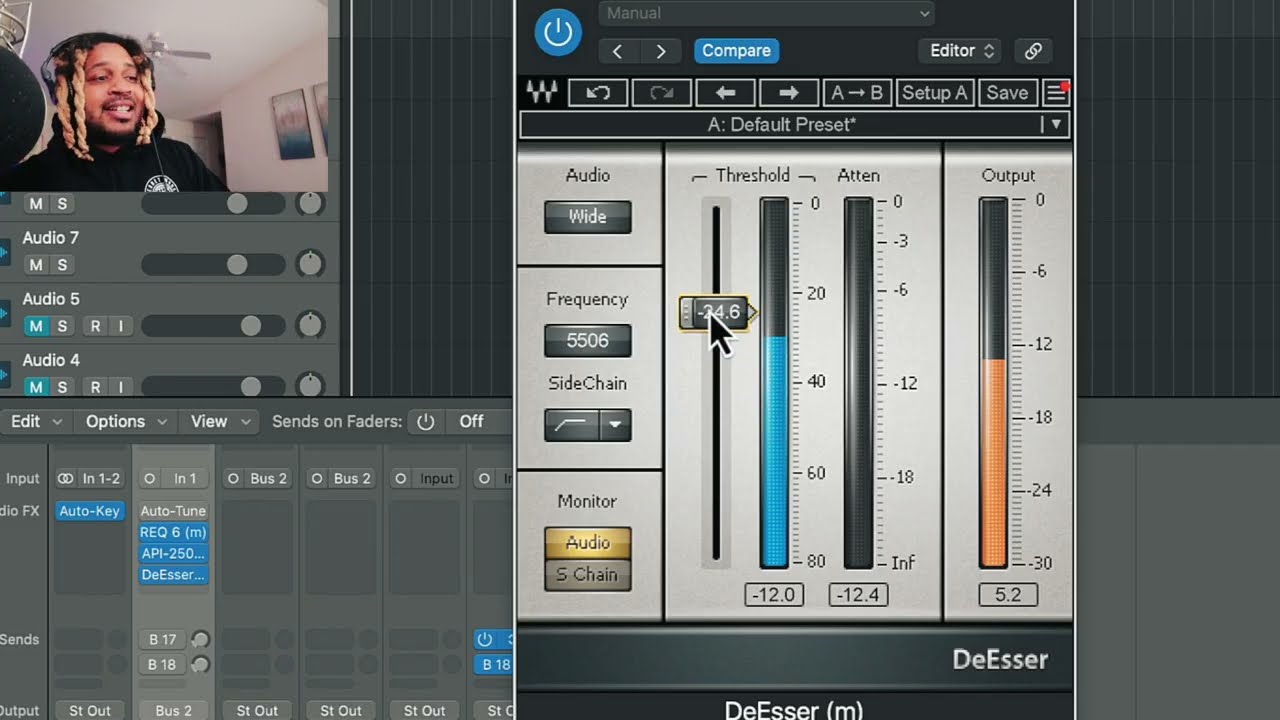Click the mono format icon beside In 1
Viewport: 1280px width, 720px height.
pyautogui.click(x=150, y=479)
